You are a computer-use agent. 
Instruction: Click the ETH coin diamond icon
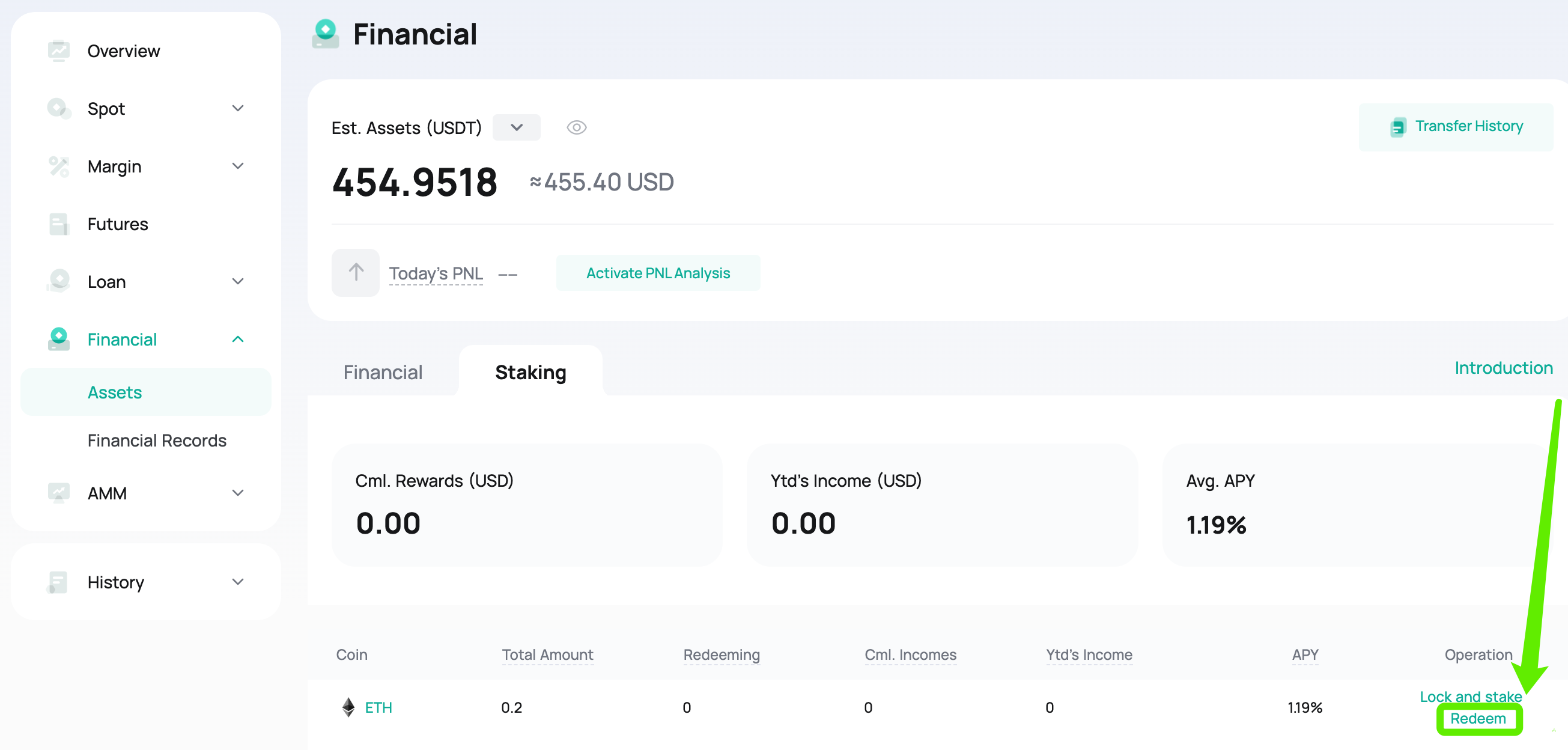coord(348,707)
